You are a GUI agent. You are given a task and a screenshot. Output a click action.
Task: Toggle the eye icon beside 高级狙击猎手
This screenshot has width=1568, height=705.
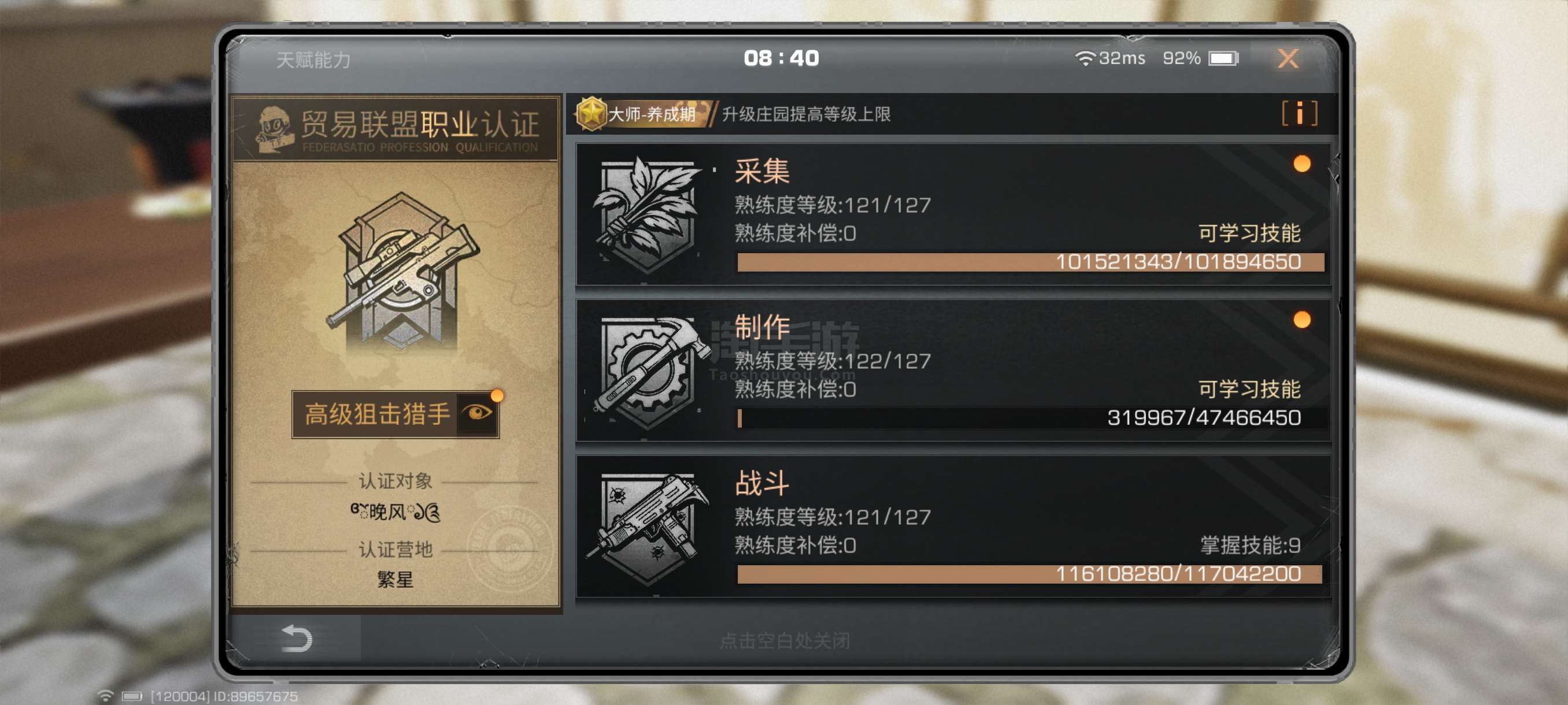(x=476, y=414)
